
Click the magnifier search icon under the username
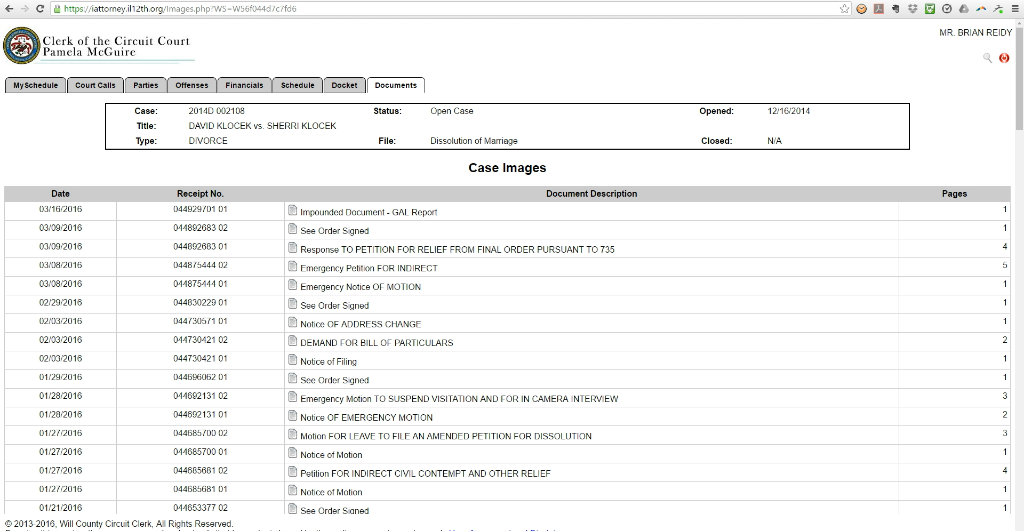[988, 58]
